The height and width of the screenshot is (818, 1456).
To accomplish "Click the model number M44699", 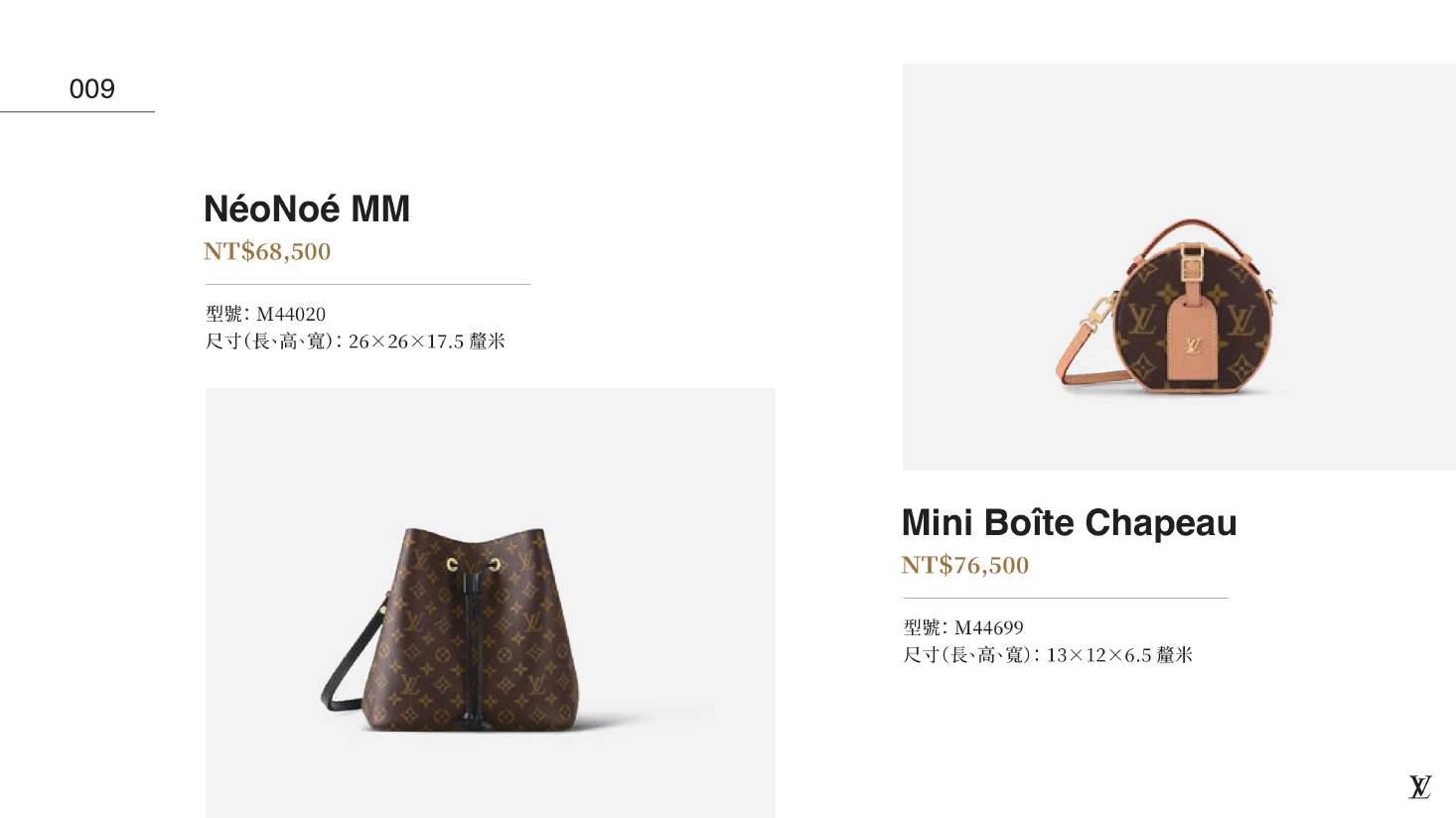I will 988,627.
